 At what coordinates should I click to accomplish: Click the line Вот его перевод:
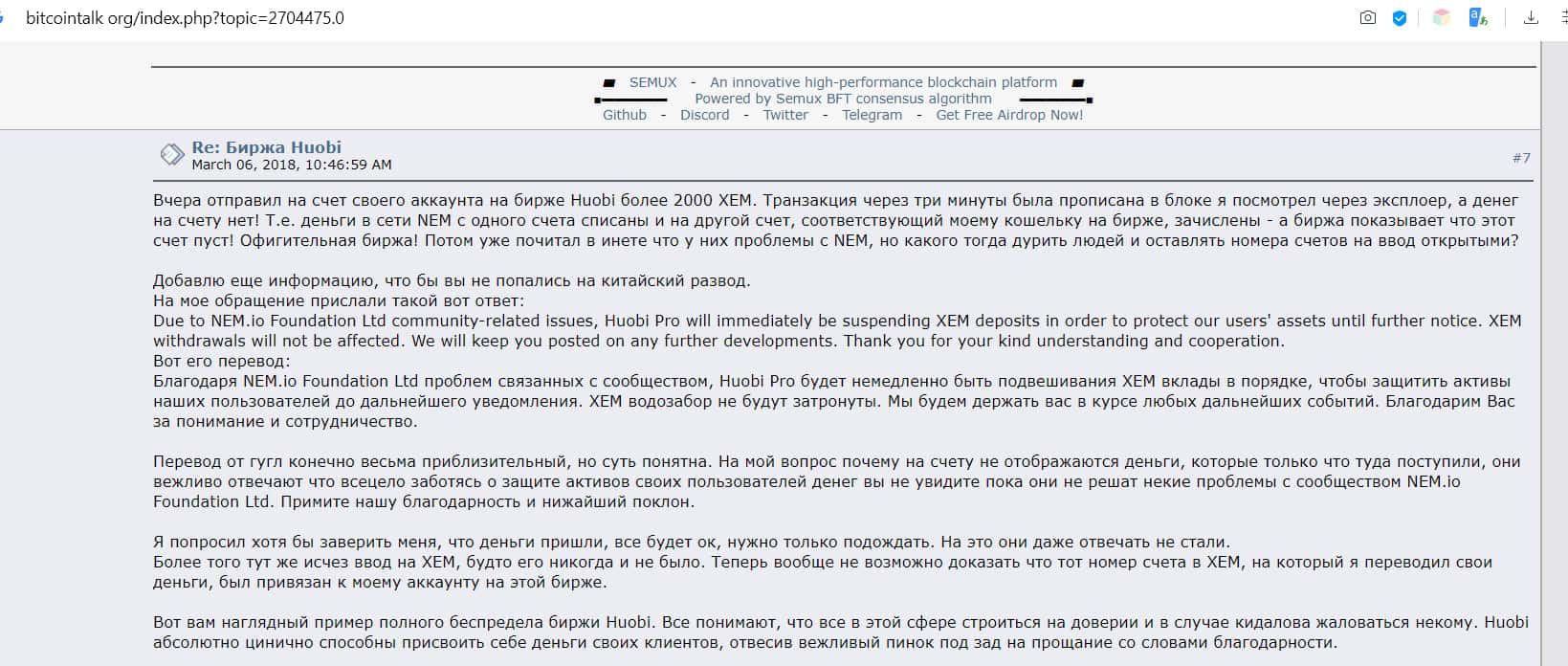221,361
